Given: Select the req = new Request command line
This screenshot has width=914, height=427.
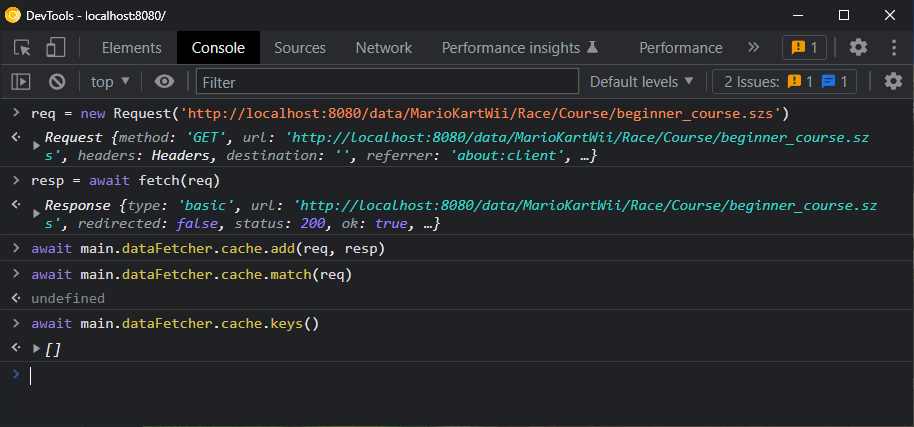Looking at the screenshot, I should [x=410, y=114].
